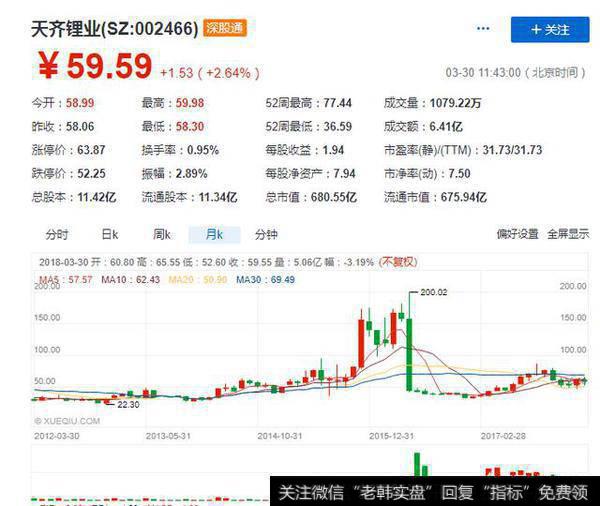Image resolution: width=600 pixels, height=506 pixels.
Task: Click the MA10 62.43 indicator label
Action: [130, 279]
